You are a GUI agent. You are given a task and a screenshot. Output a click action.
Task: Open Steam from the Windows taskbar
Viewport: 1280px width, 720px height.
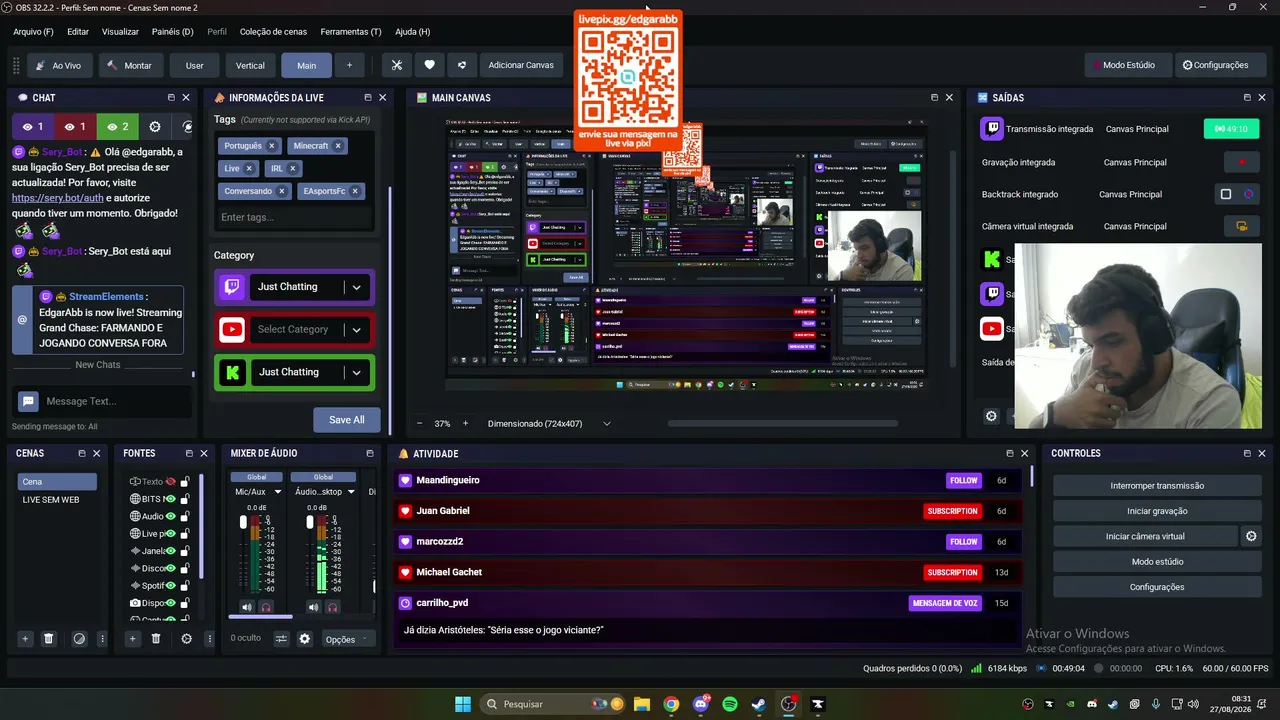tap(759, 704)
